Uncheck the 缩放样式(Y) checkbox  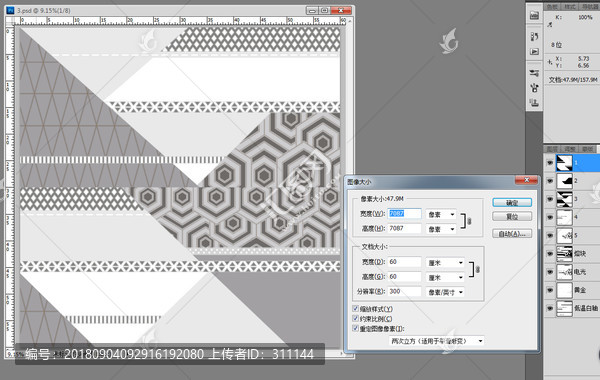coord(355,308)
